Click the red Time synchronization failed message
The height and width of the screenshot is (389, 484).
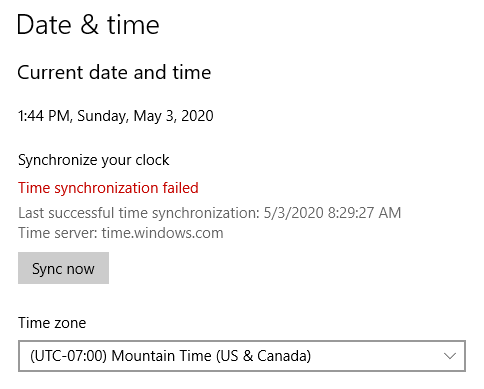[x=108, y=188]
